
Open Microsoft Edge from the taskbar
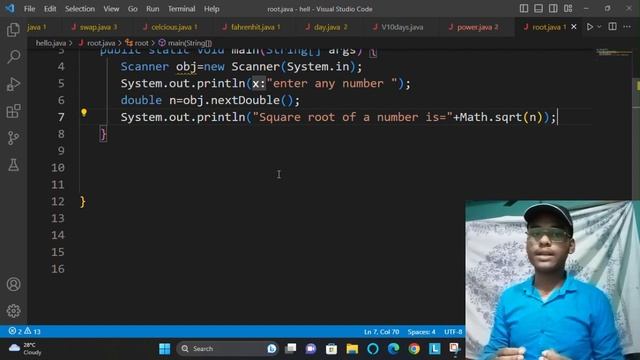tap(393, 349)
